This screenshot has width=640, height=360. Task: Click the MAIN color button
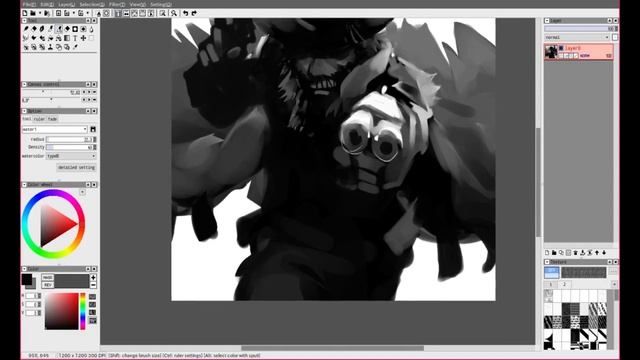(x=47, y=278)
